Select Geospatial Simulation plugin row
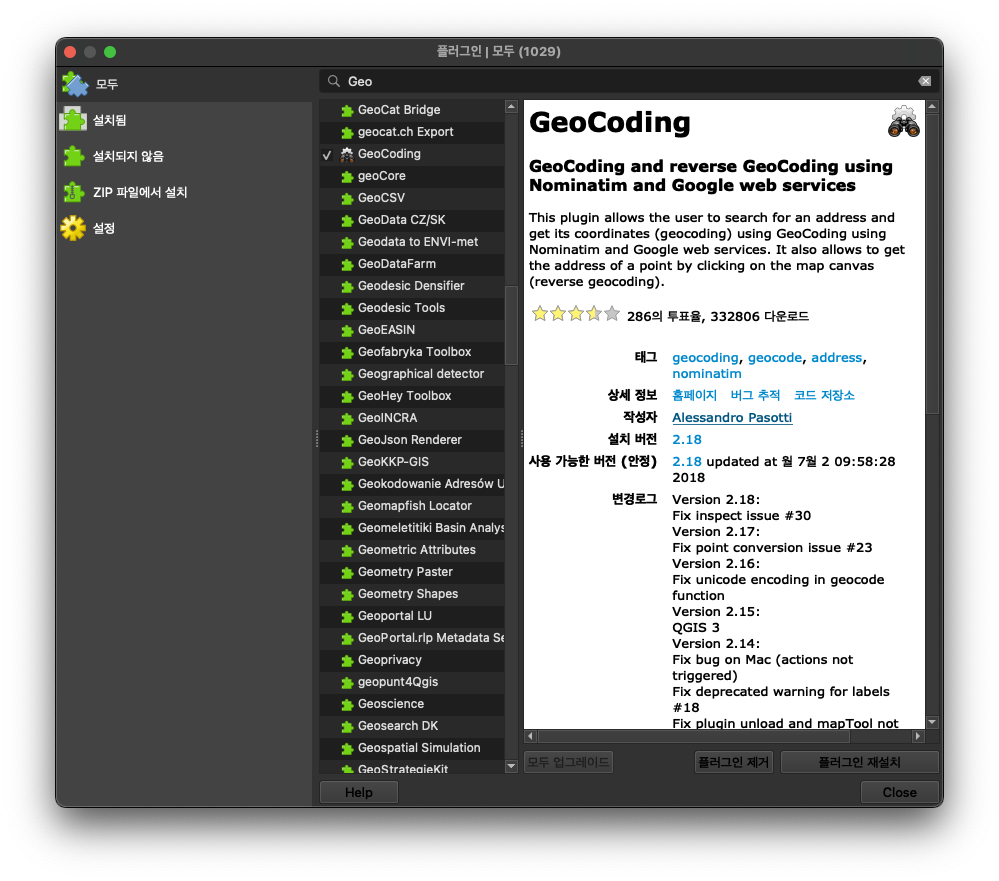Viewport: 999px width, 881px height. click(412, 748)
